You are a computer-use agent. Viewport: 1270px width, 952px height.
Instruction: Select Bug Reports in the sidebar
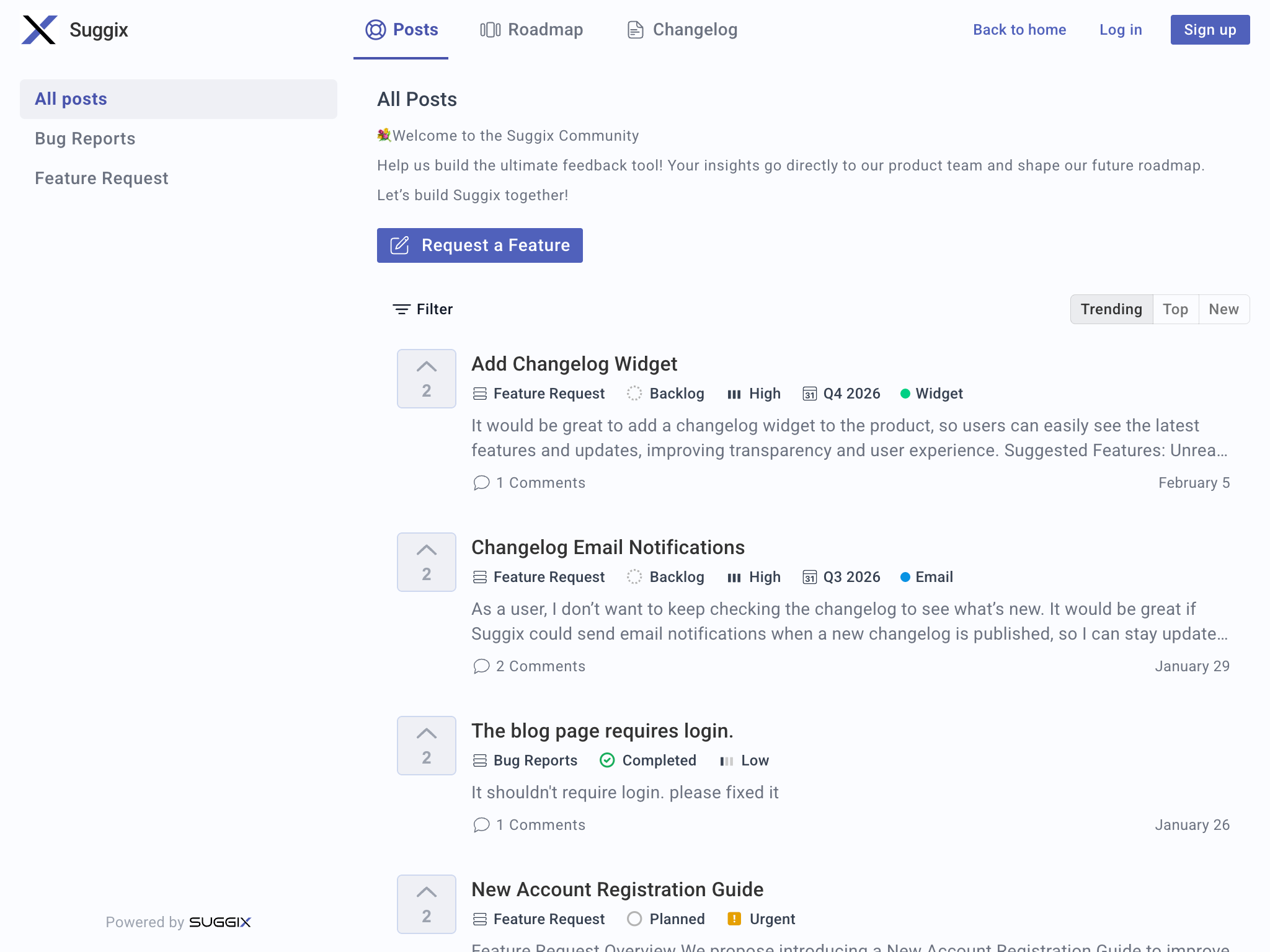[x=85, y=139]
